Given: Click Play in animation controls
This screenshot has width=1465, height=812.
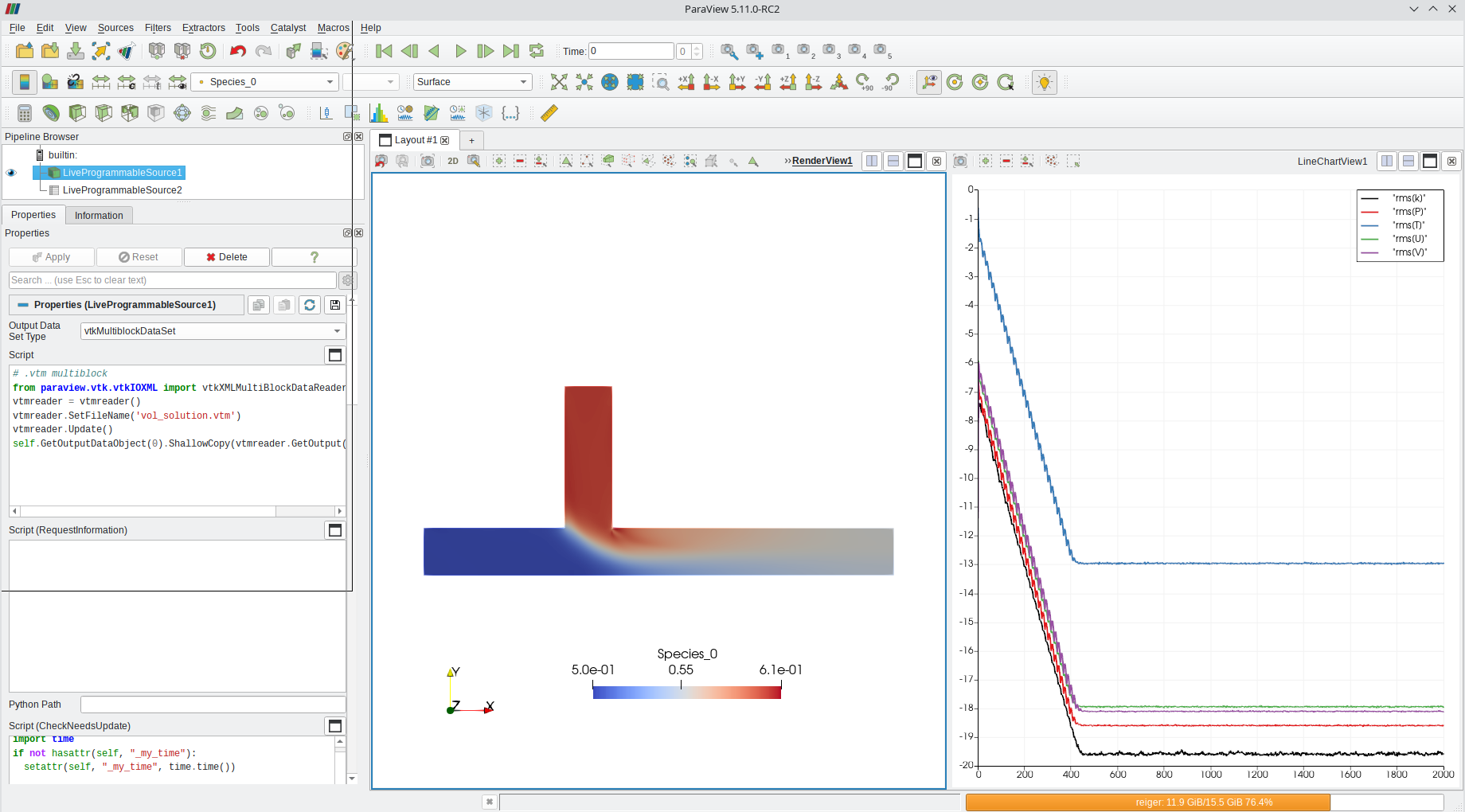Looking at the screenshot, I should pyautogui.click(x=460, y=51).
